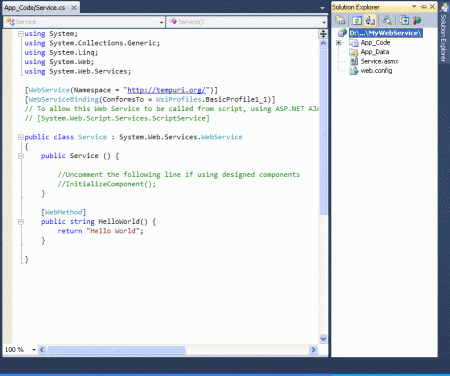Open the active documents list dropdown
This screenshot has height=376, width=450.
322,8
